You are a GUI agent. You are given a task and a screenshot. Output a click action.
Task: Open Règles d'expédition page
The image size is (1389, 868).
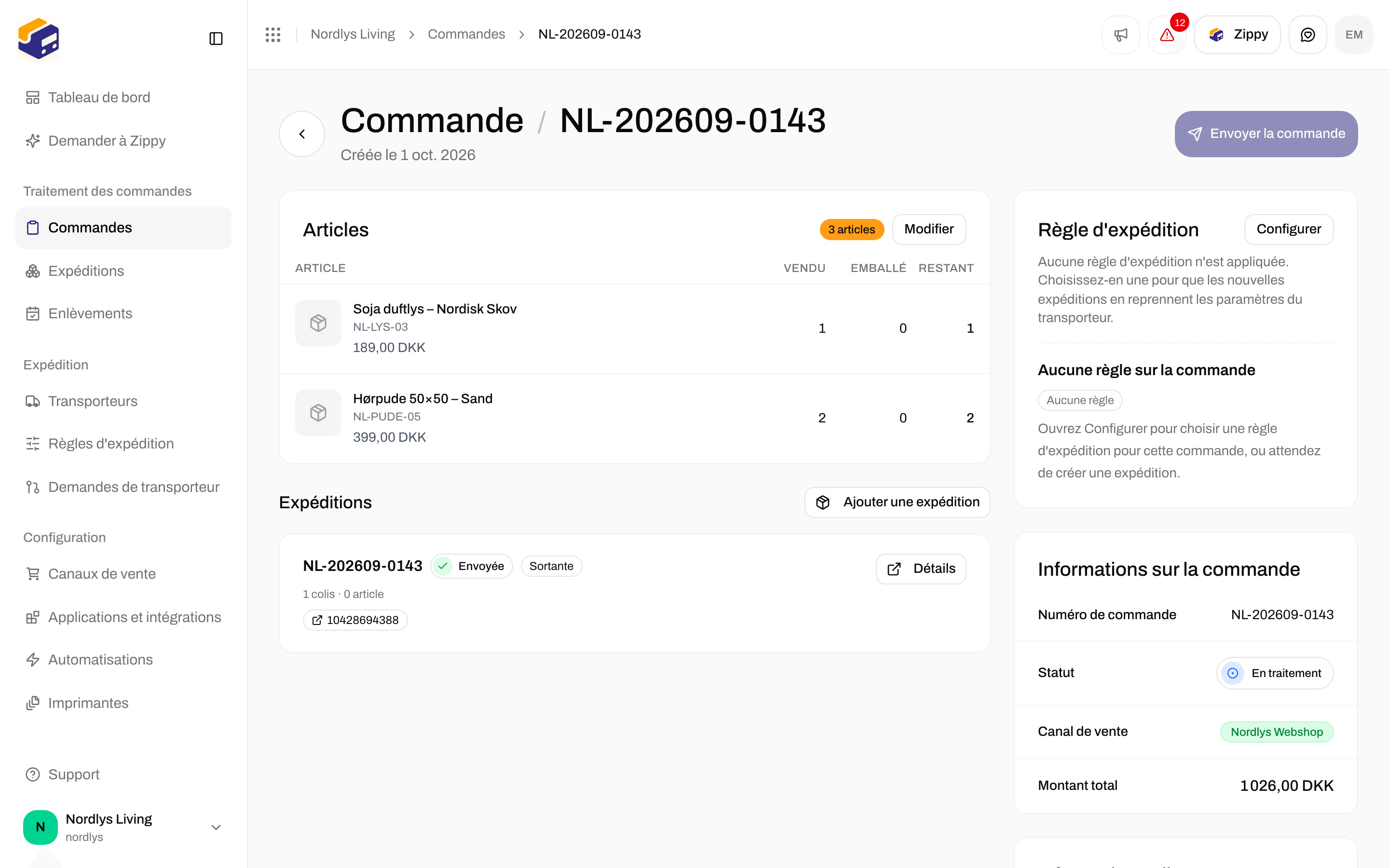point(123,444)
